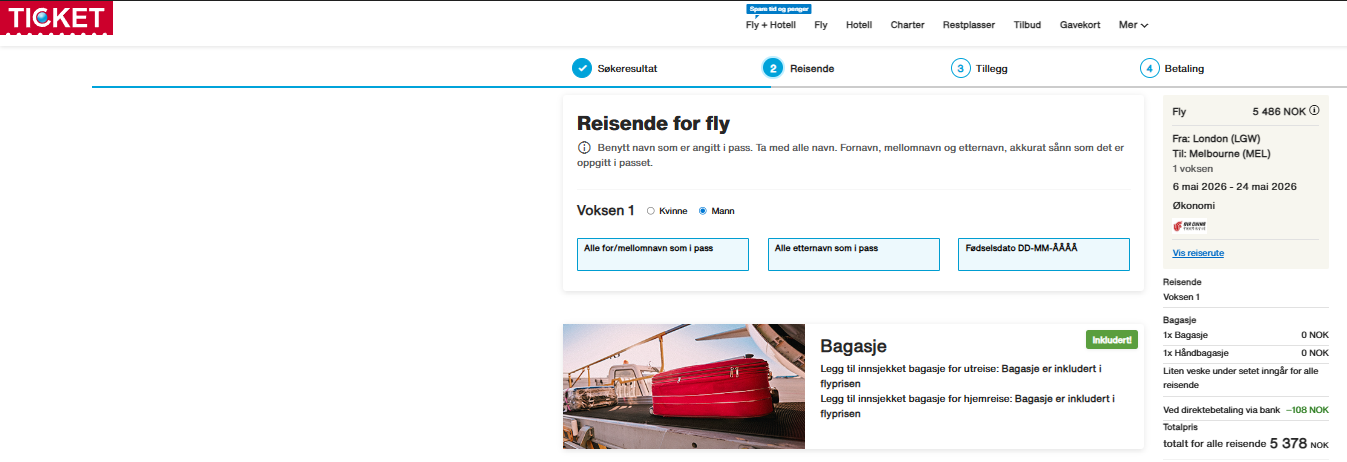Open the Fly menu item
1347x462 pixels.
(x=821, y=25)
